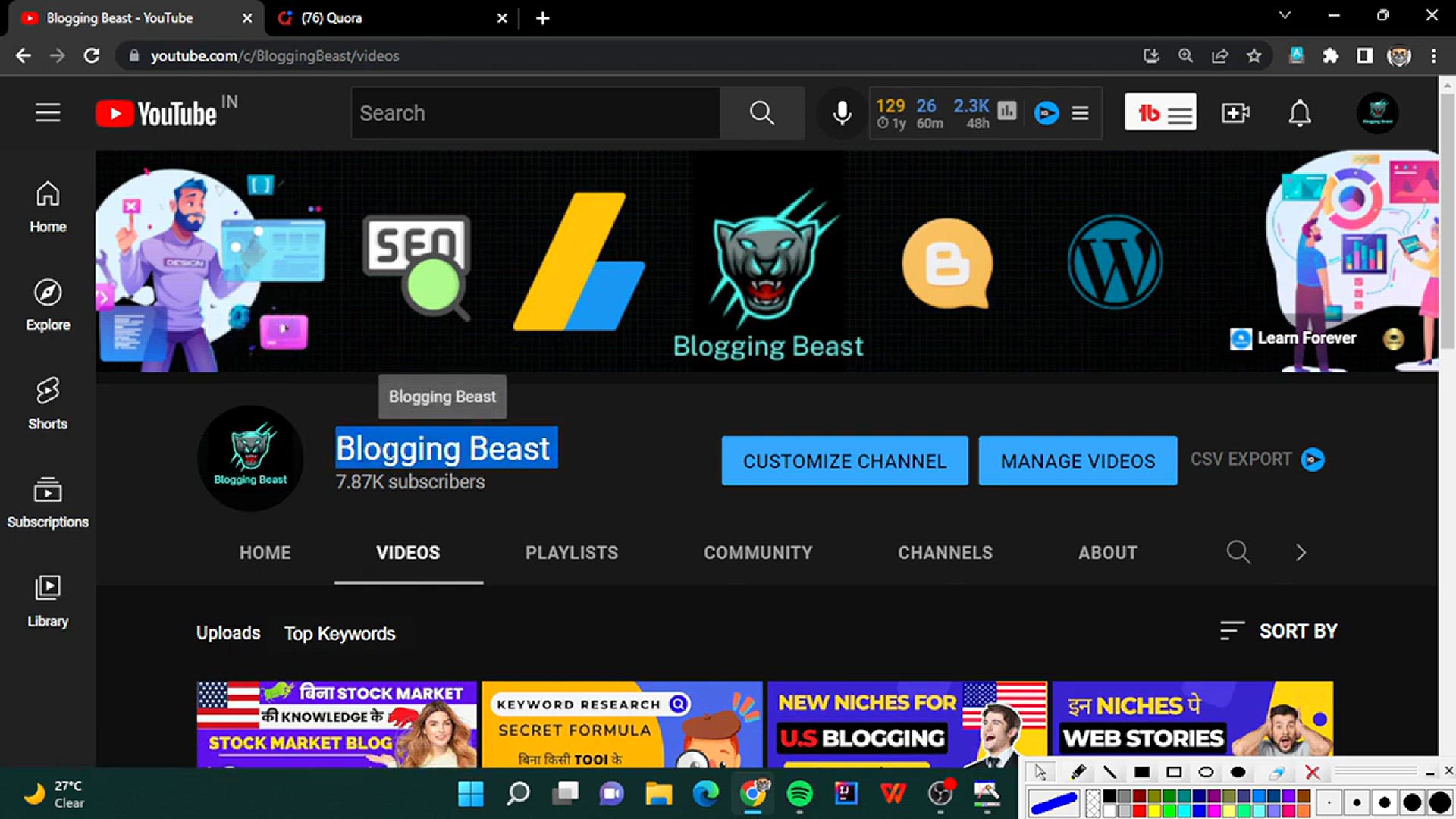The width and height of the screenshot is (1456, 819).
Task: Switch to the Quora browser tab
Action: (x=392, y=18)
